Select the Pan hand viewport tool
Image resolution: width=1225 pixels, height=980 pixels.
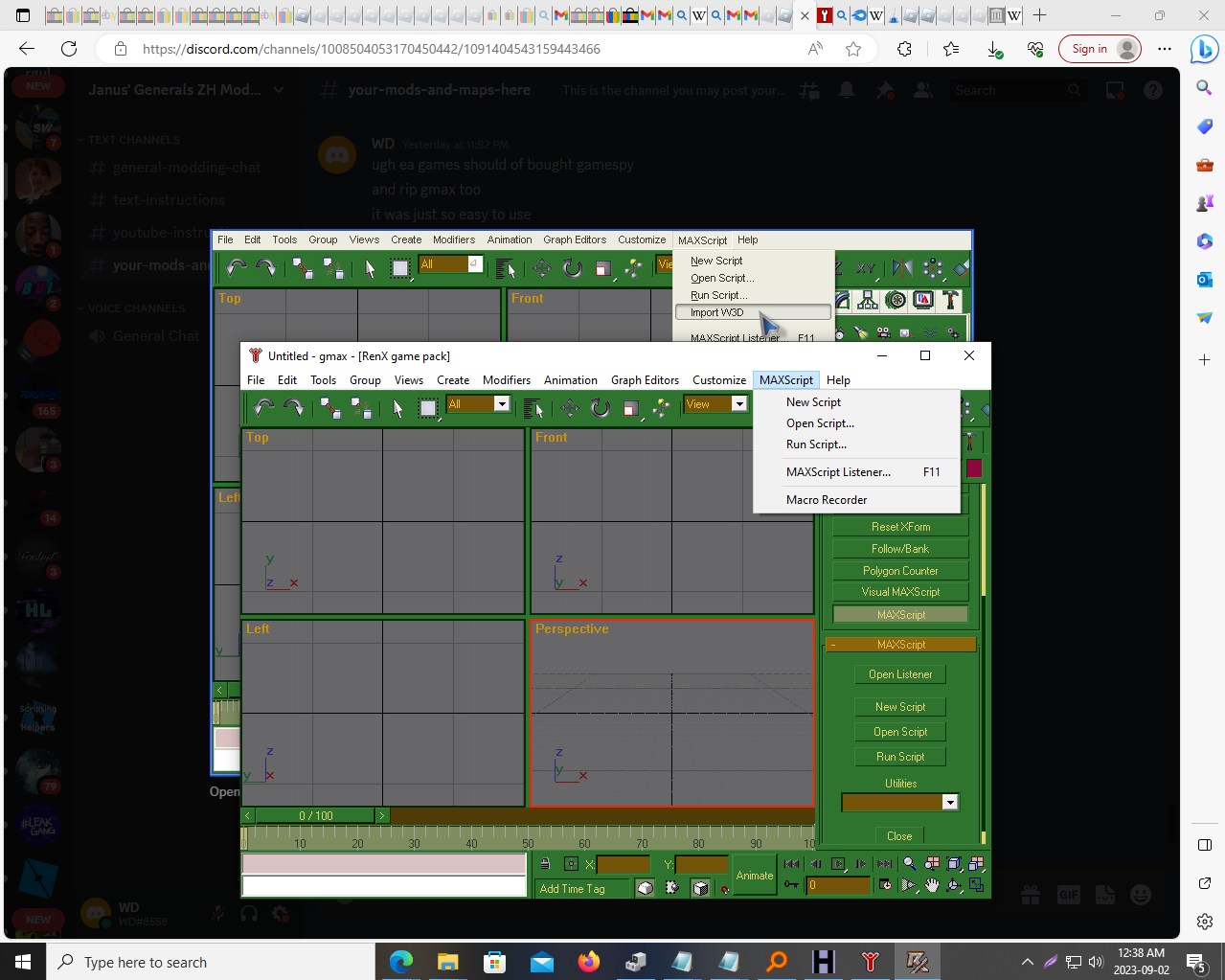[932, 886]
